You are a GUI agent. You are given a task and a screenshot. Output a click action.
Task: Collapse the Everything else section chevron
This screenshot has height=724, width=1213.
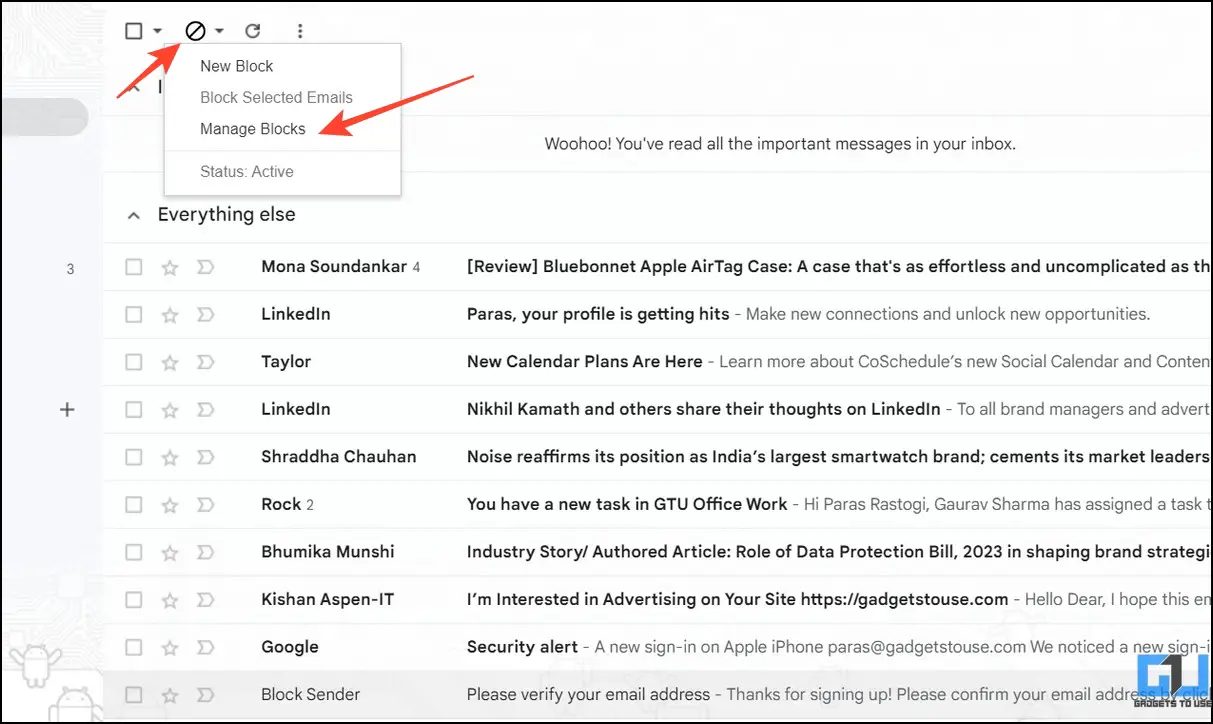(132, 215)
